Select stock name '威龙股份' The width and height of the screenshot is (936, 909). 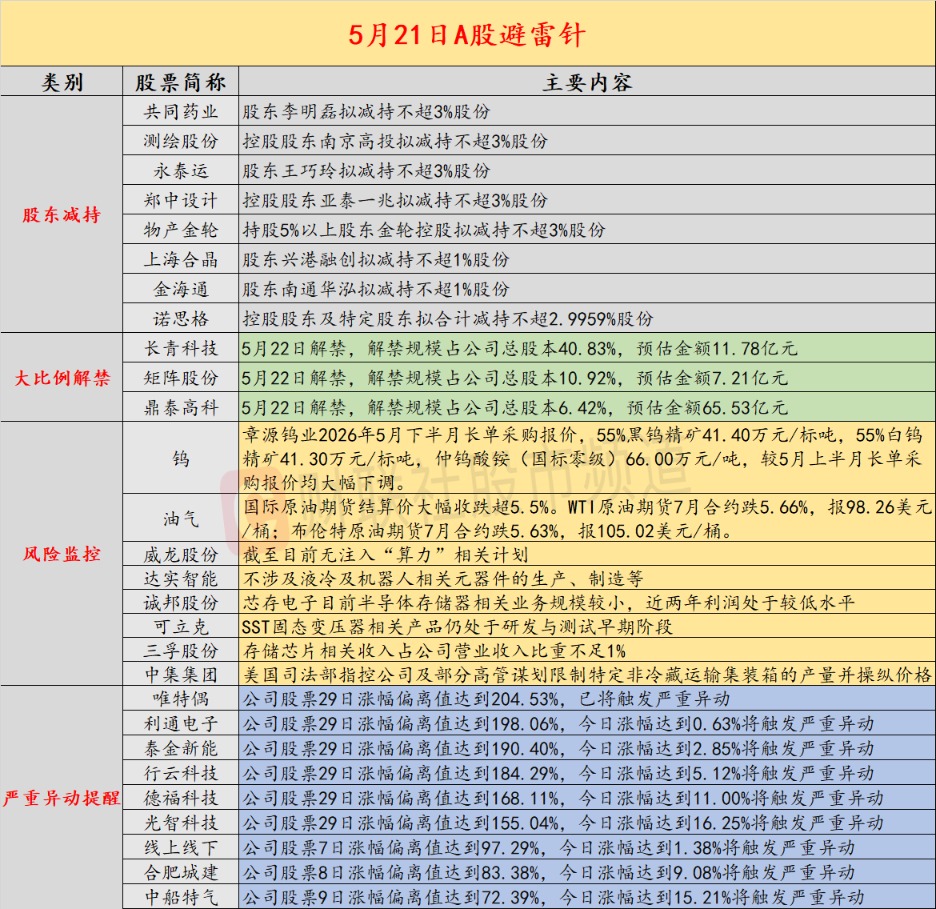tap(180, 554)
